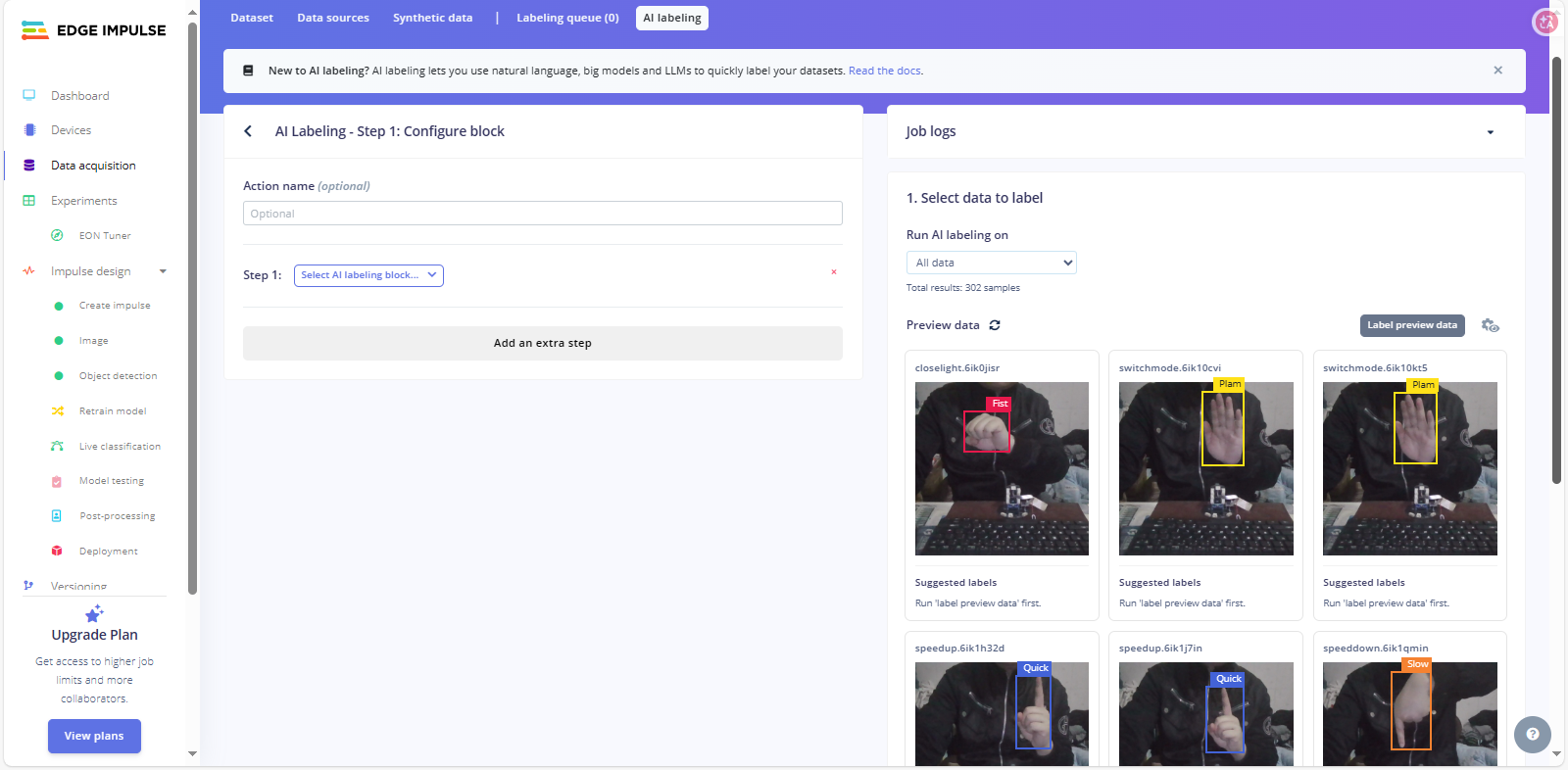Select the EON Tuner icon

click(57, 235)
